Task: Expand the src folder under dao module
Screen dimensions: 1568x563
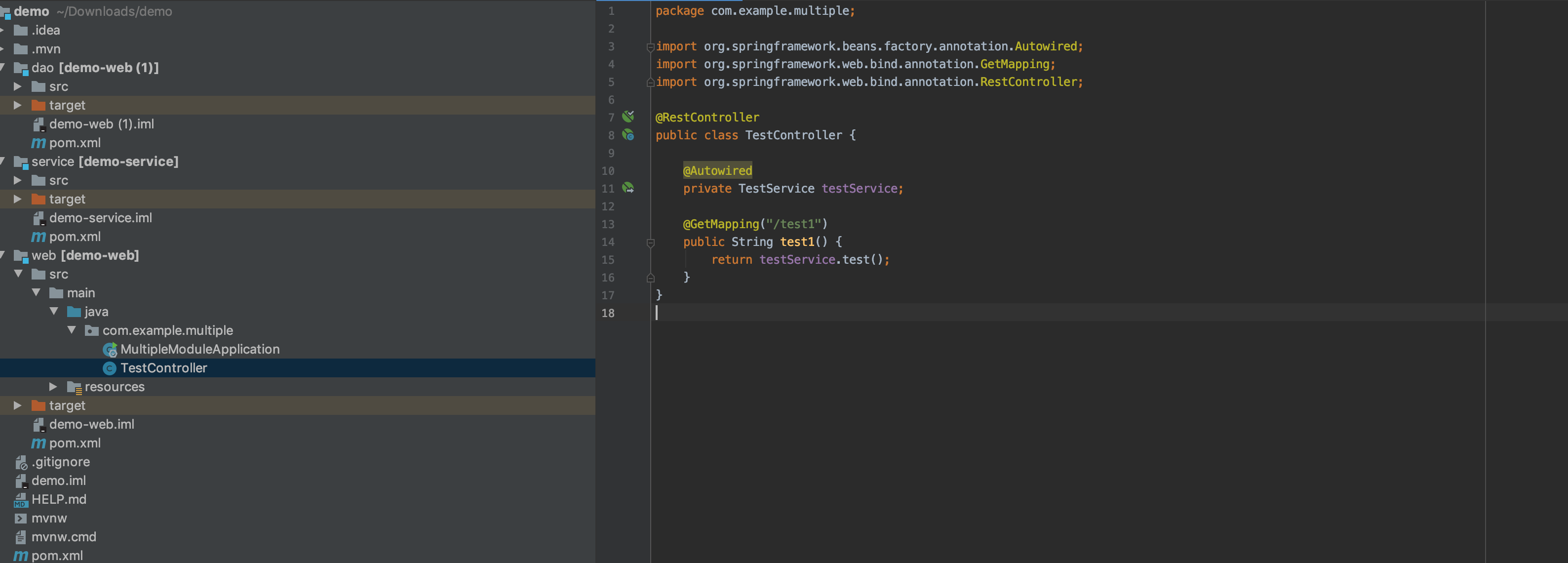Action: point(18,86)
